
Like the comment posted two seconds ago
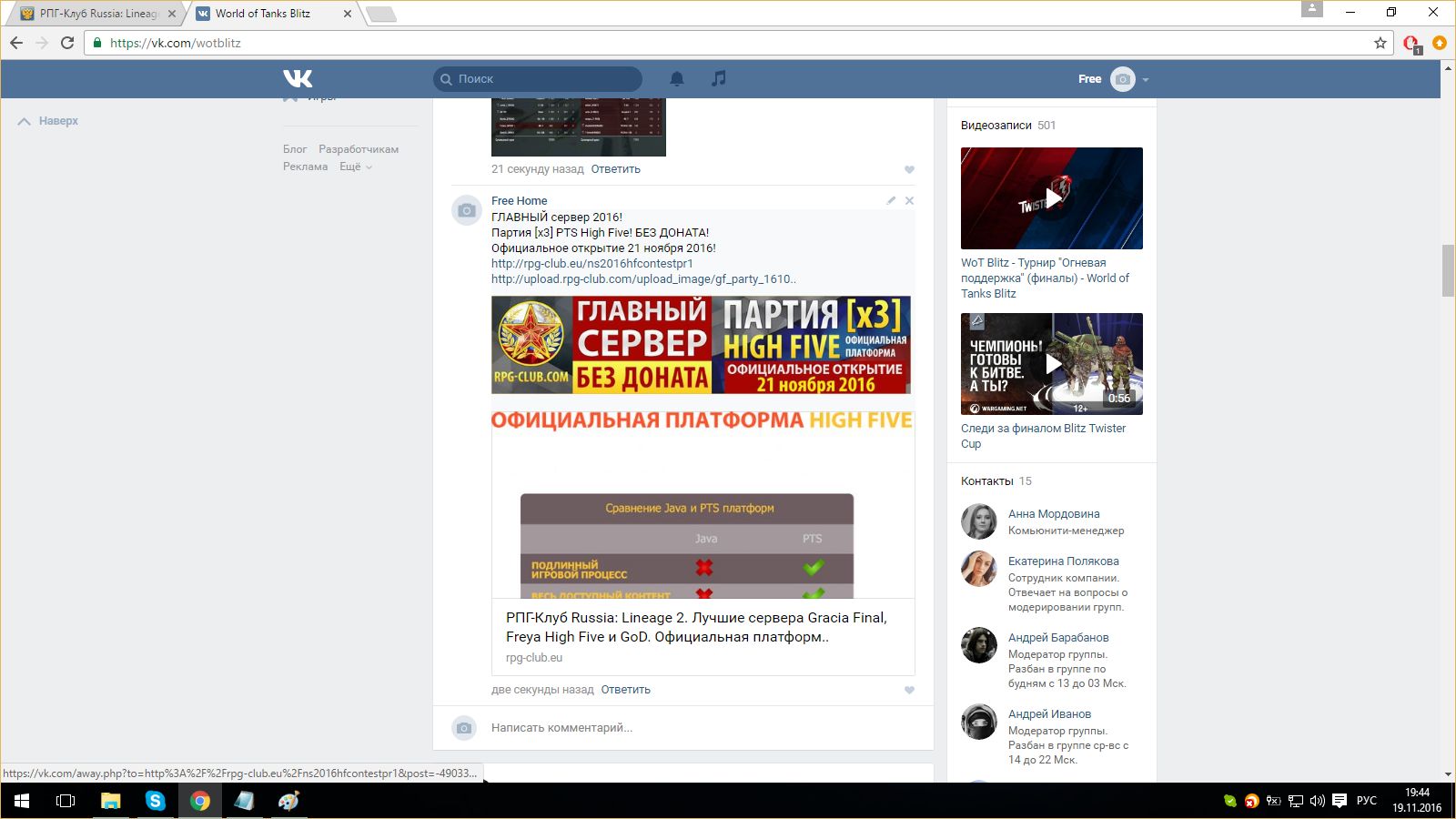click(x=909, y=691)
